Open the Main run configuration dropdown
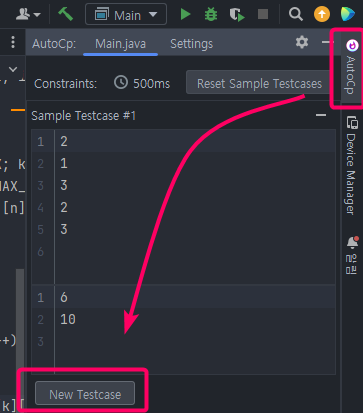The image size is (363, 413). click(126, 14)
